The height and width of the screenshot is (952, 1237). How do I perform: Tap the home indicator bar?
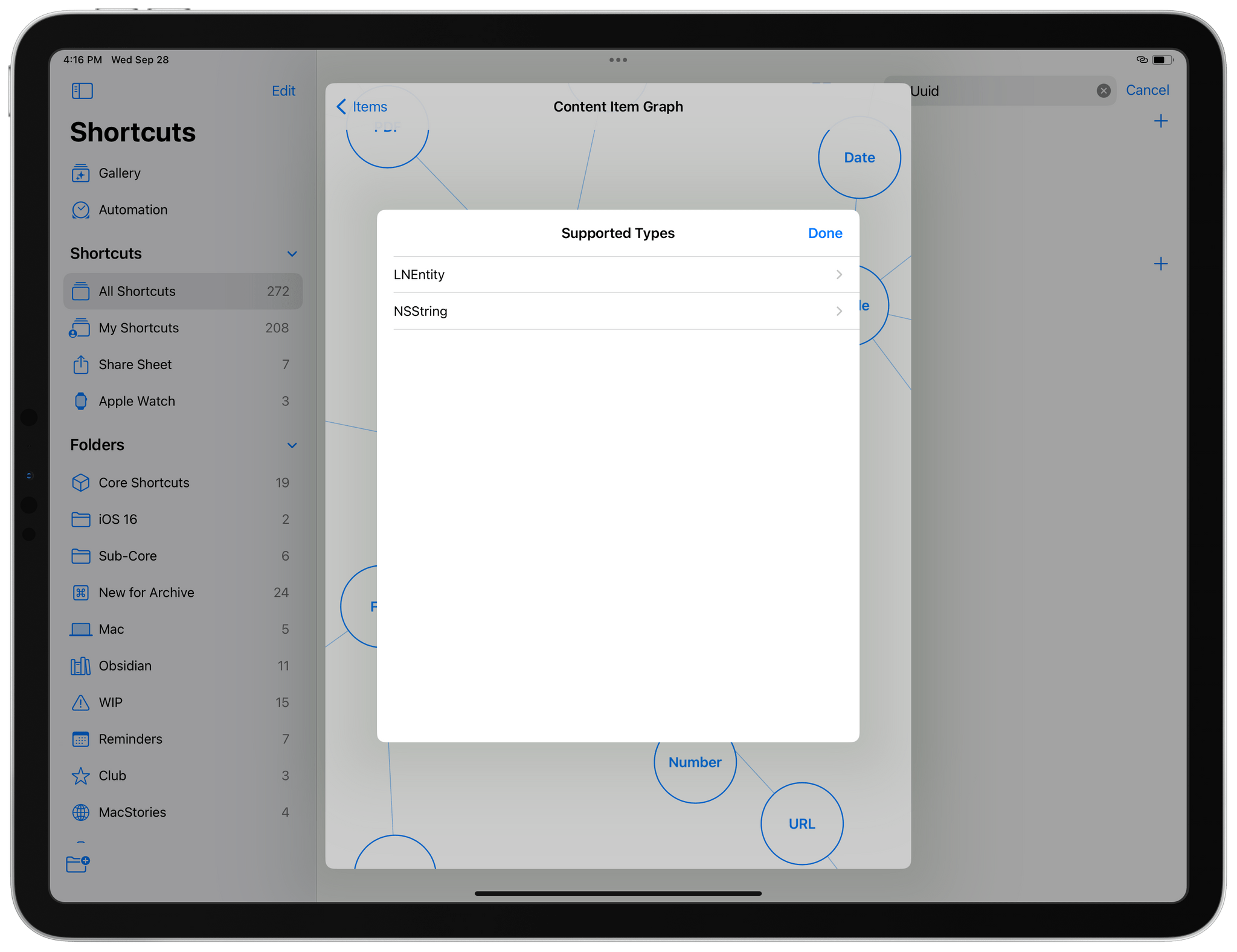[x=618, y=893]
